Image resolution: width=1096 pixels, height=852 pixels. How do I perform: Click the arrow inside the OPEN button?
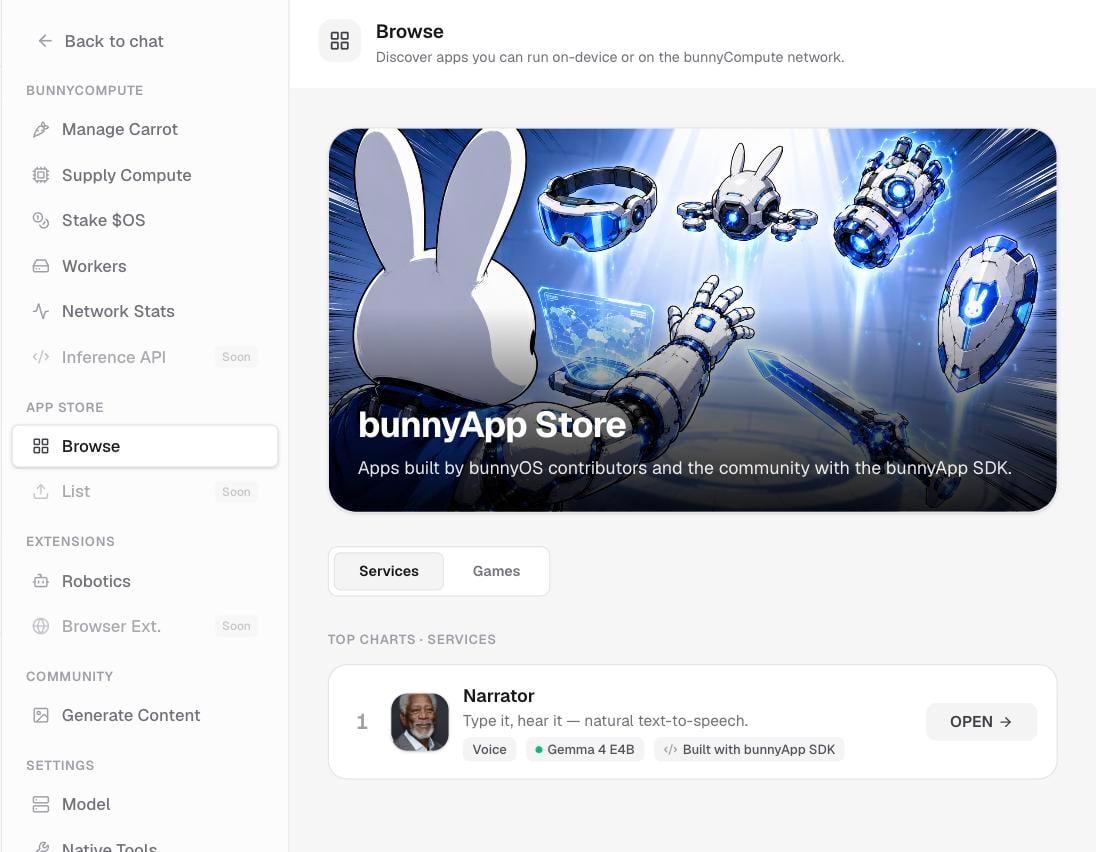tap(1006, 722)
